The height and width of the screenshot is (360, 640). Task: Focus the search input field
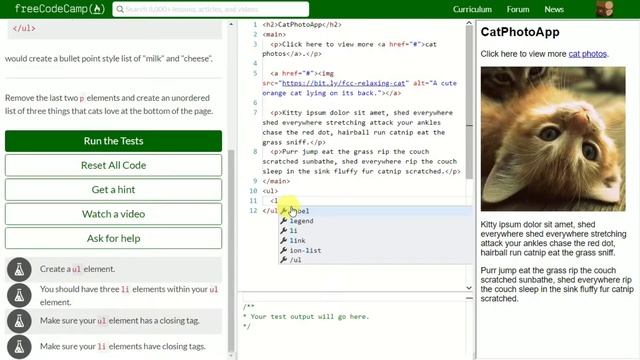[x=211, y=9]
